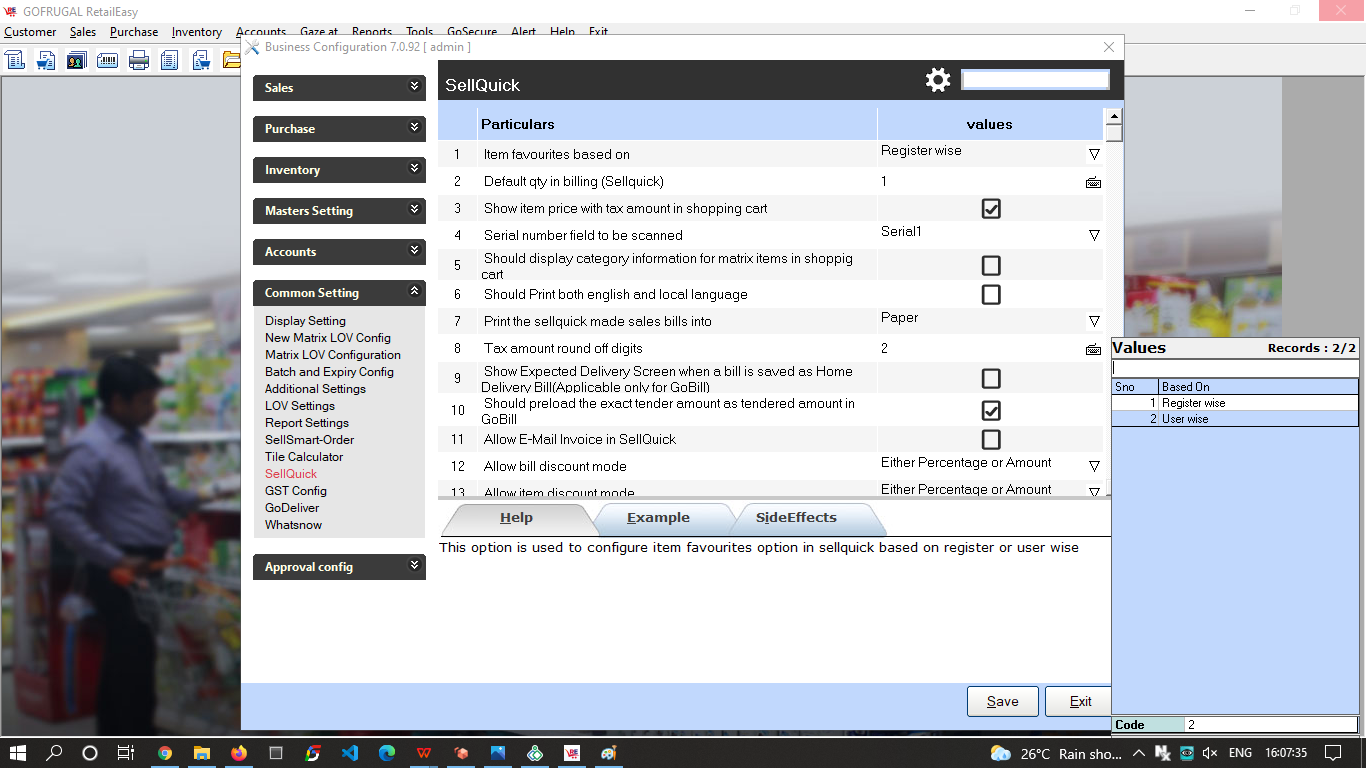Open GST Config under Common Setting
This screenshot has width=1370, height=768.
(x=295, y=491)
